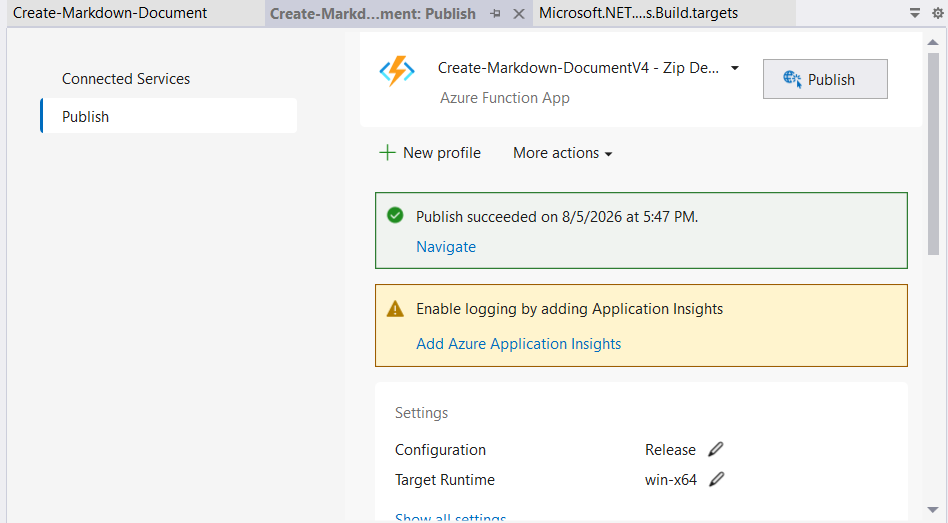Close the Create-Markd...ment: Publish tab
This screenshot has width=948, height=523.
tap(519, 13)
